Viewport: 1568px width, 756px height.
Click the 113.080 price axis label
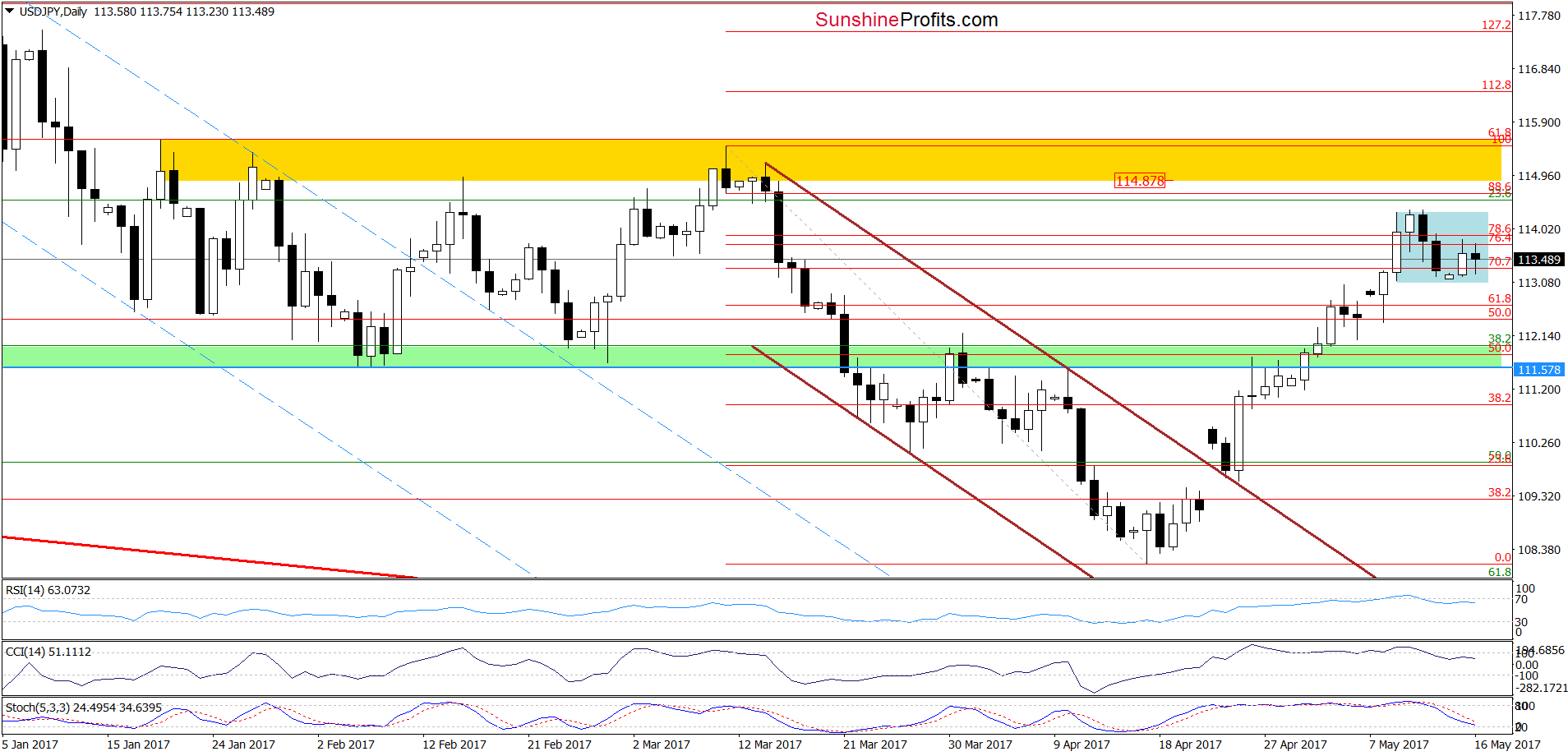pyautogui.click(x=1539, y=283)
